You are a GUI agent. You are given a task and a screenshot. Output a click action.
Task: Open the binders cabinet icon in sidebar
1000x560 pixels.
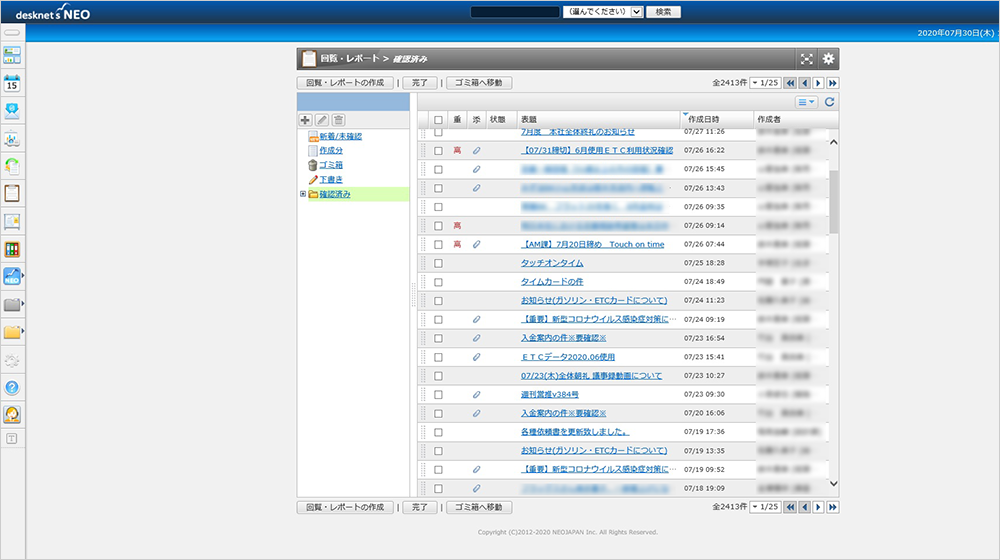pos(13,249)
